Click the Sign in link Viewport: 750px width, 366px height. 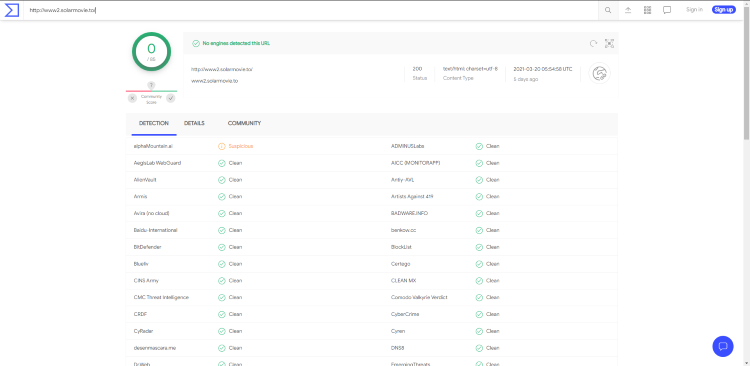(694, 10)
